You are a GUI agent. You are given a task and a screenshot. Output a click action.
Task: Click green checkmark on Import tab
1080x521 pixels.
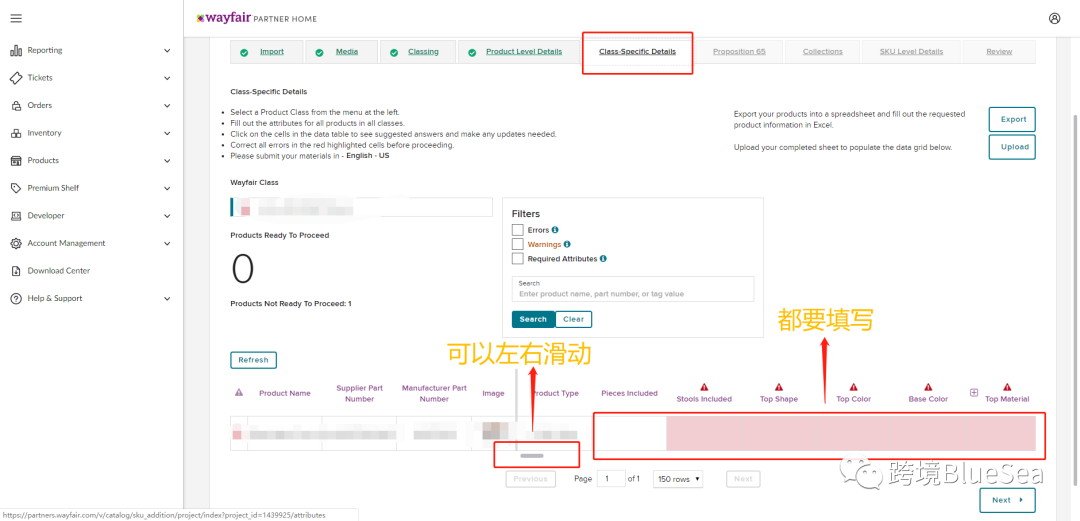coord(244,52)
